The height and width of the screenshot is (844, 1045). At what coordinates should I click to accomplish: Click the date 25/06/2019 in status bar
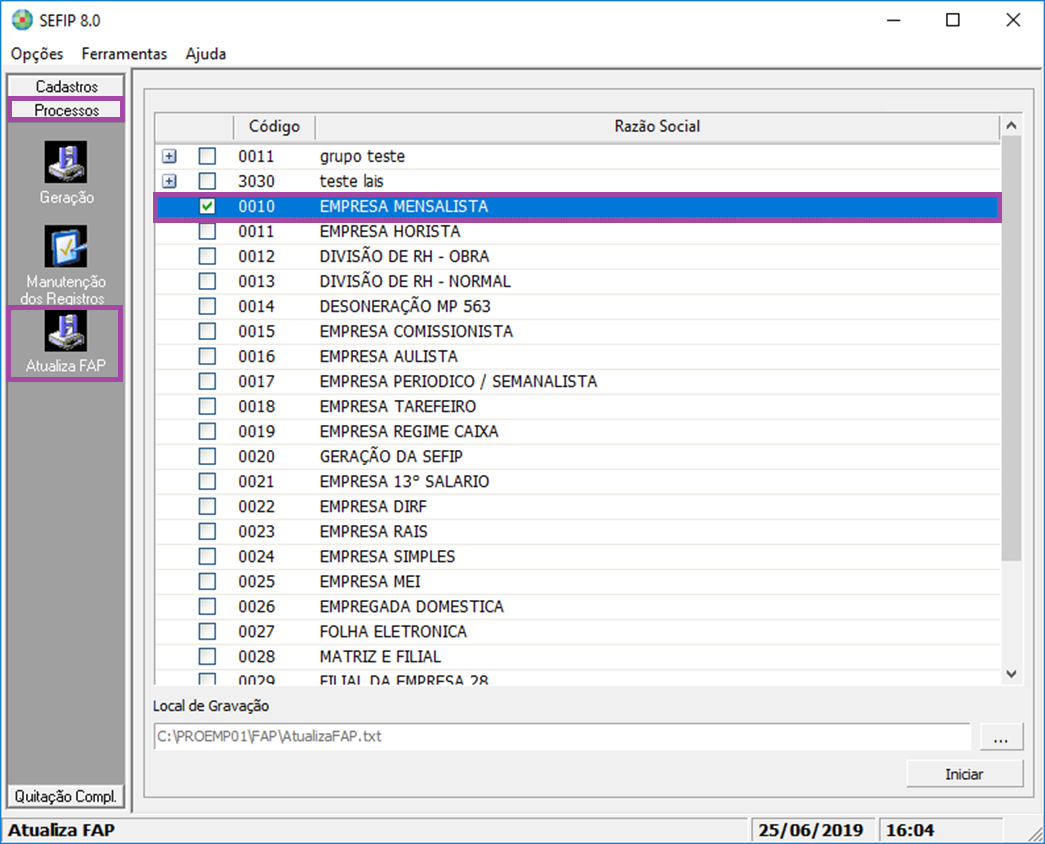point(810,831)
